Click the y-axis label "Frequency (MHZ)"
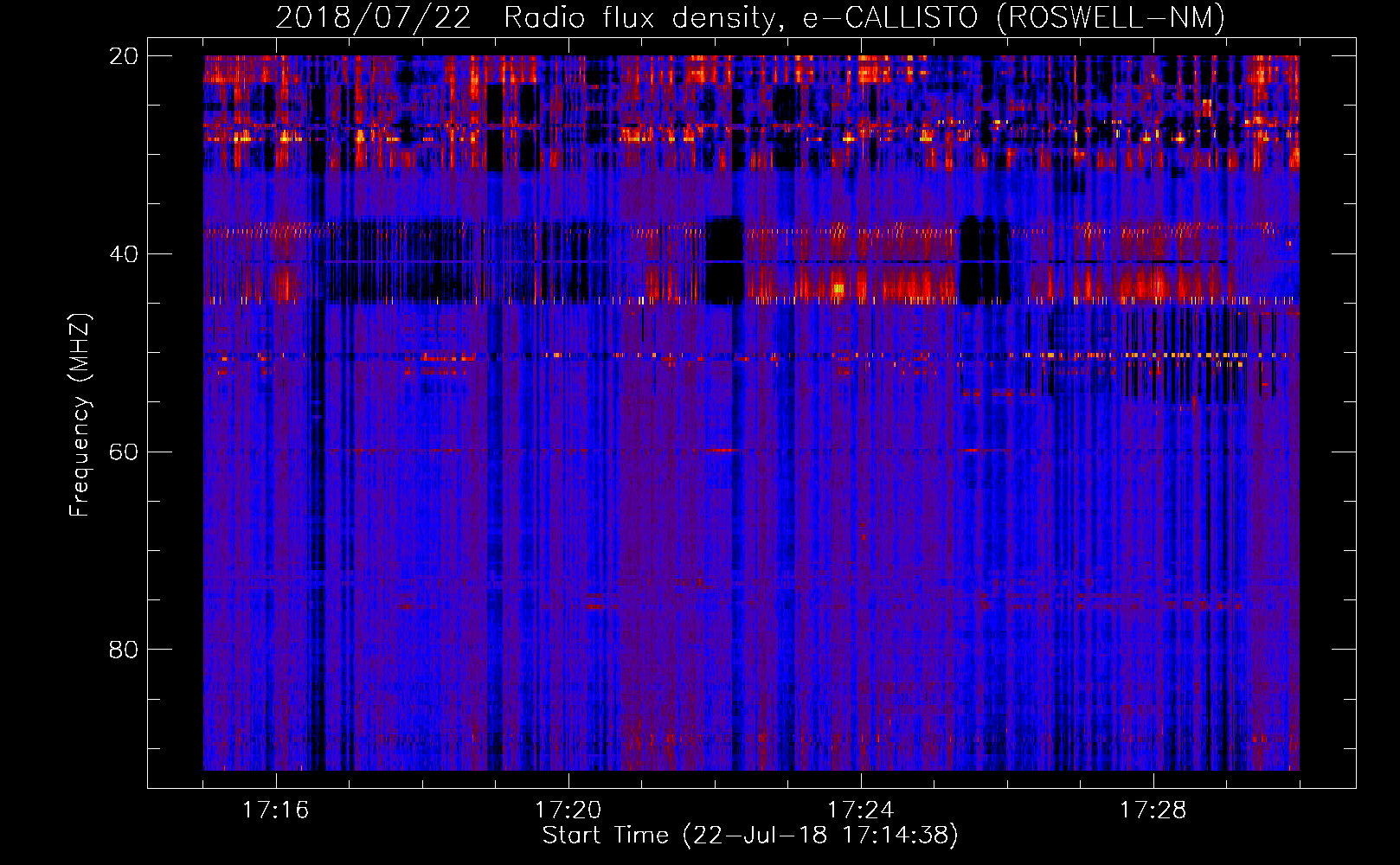Viewport: 1400px width, 865px height. pyautogui.click(x=80, y=415)
